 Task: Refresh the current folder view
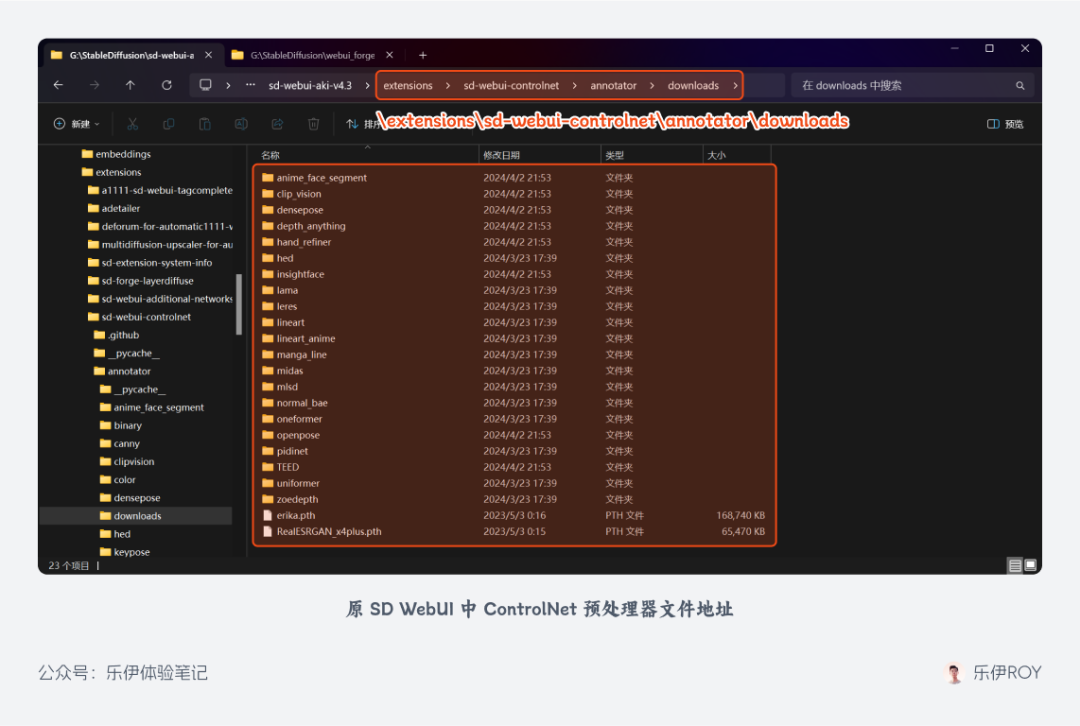point(167,85)
